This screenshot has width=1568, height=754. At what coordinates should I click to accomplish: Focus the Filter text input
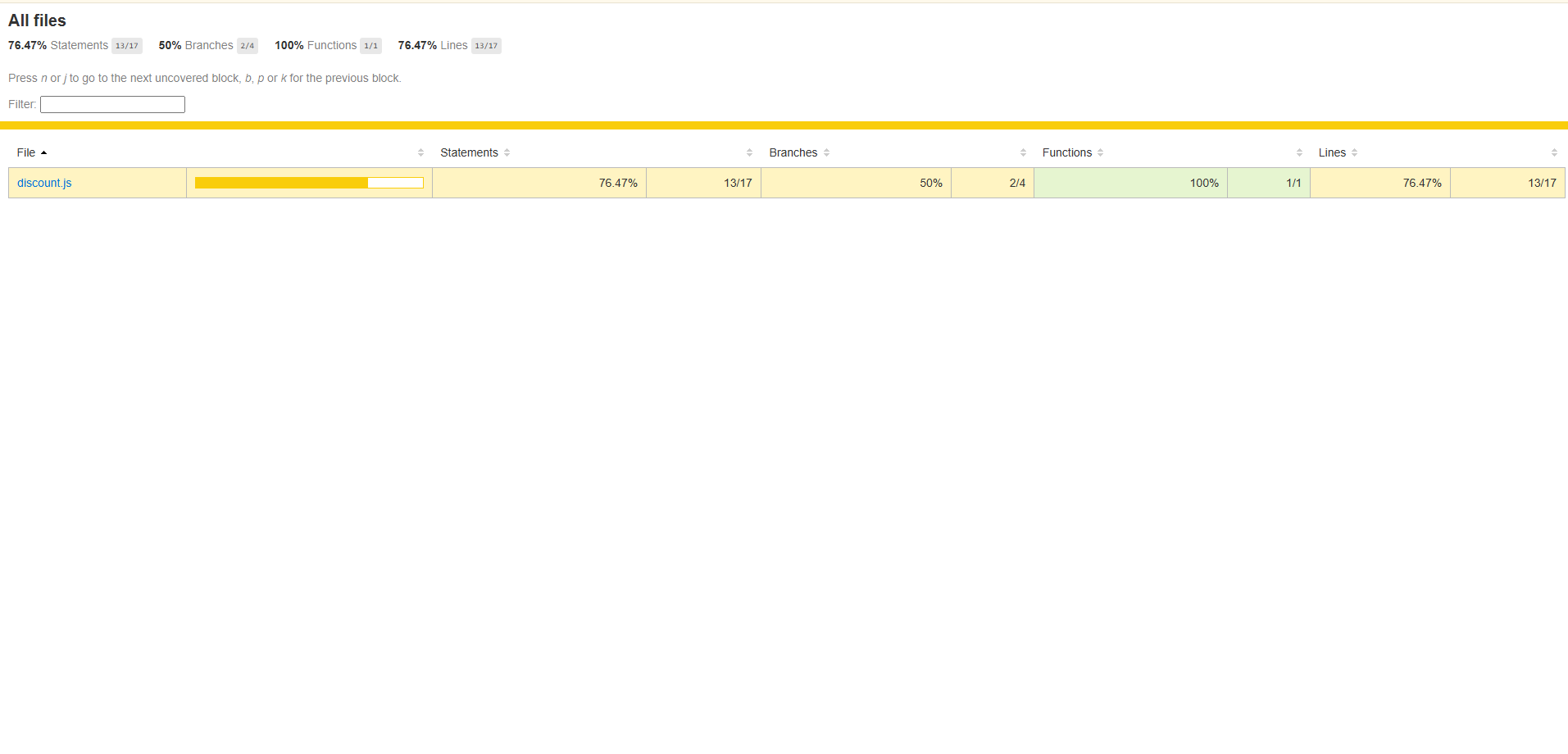coord(112,104)
